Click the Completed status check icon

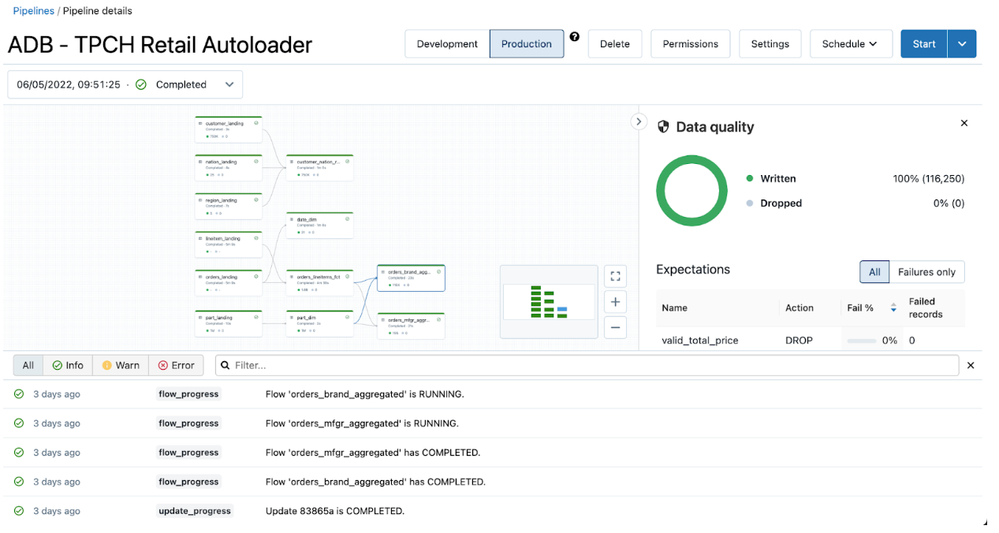click(141, 85)
